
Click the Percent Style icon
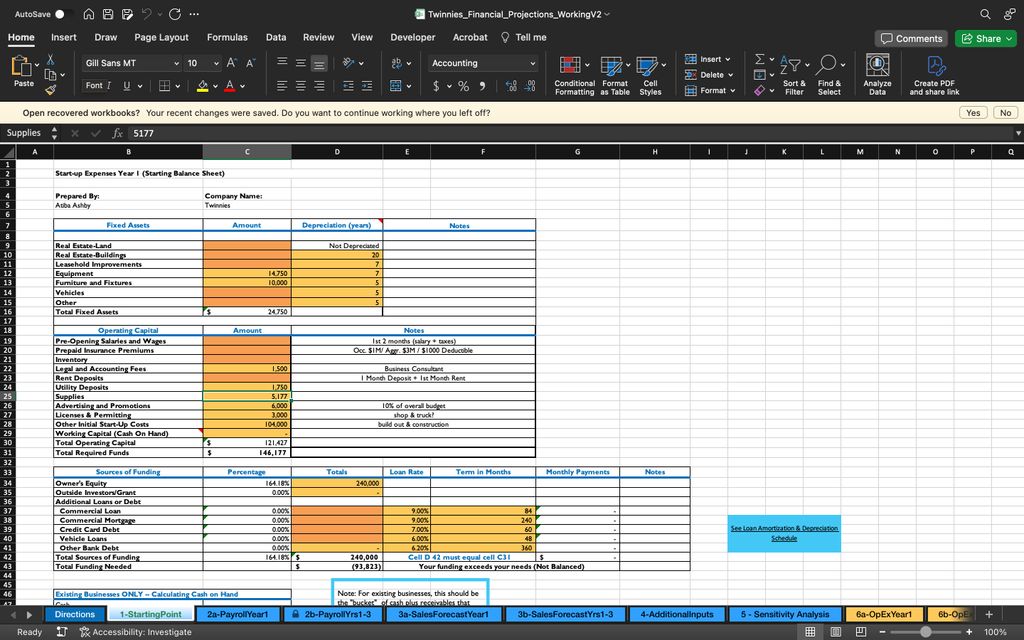[x=464, y=86]
